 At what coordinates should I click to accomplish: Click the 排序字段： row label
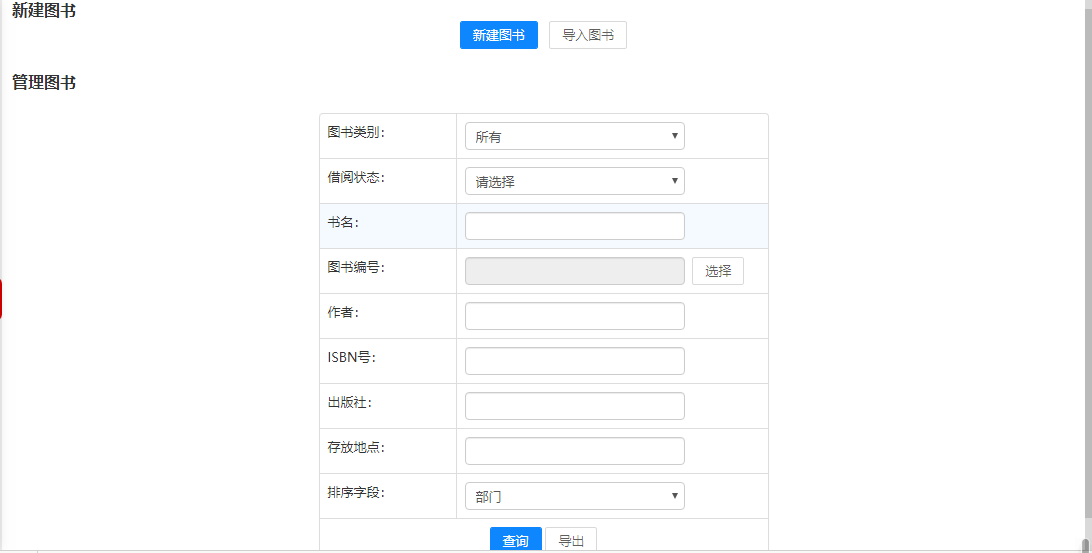point(356,492)
